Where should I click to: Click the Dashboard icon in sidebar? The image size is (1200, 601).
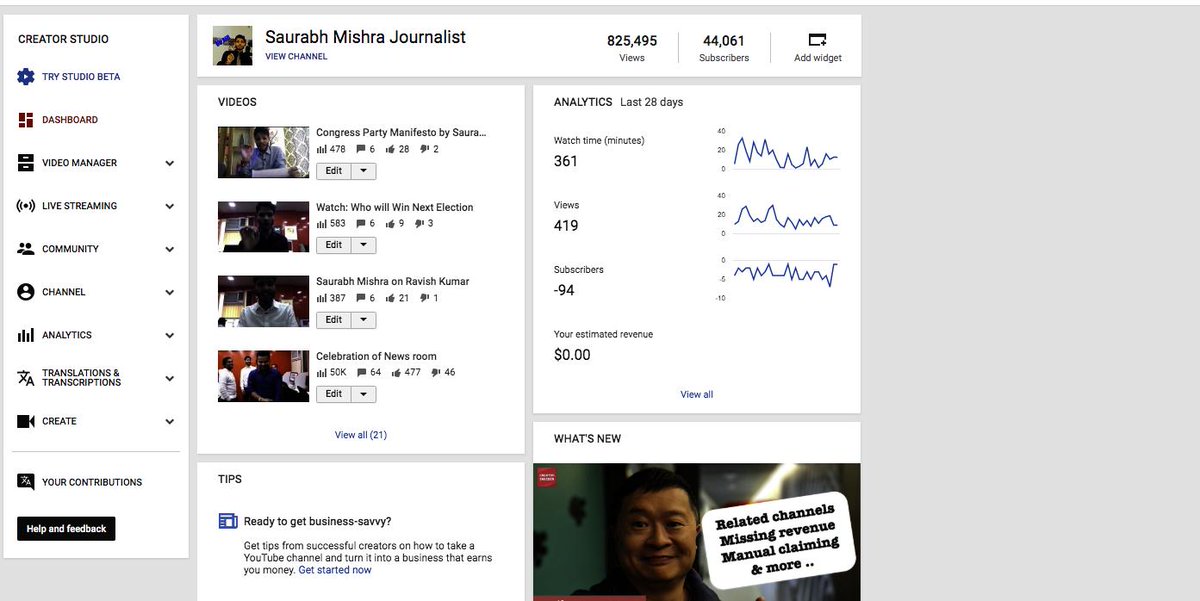click(x=26, y=120)
